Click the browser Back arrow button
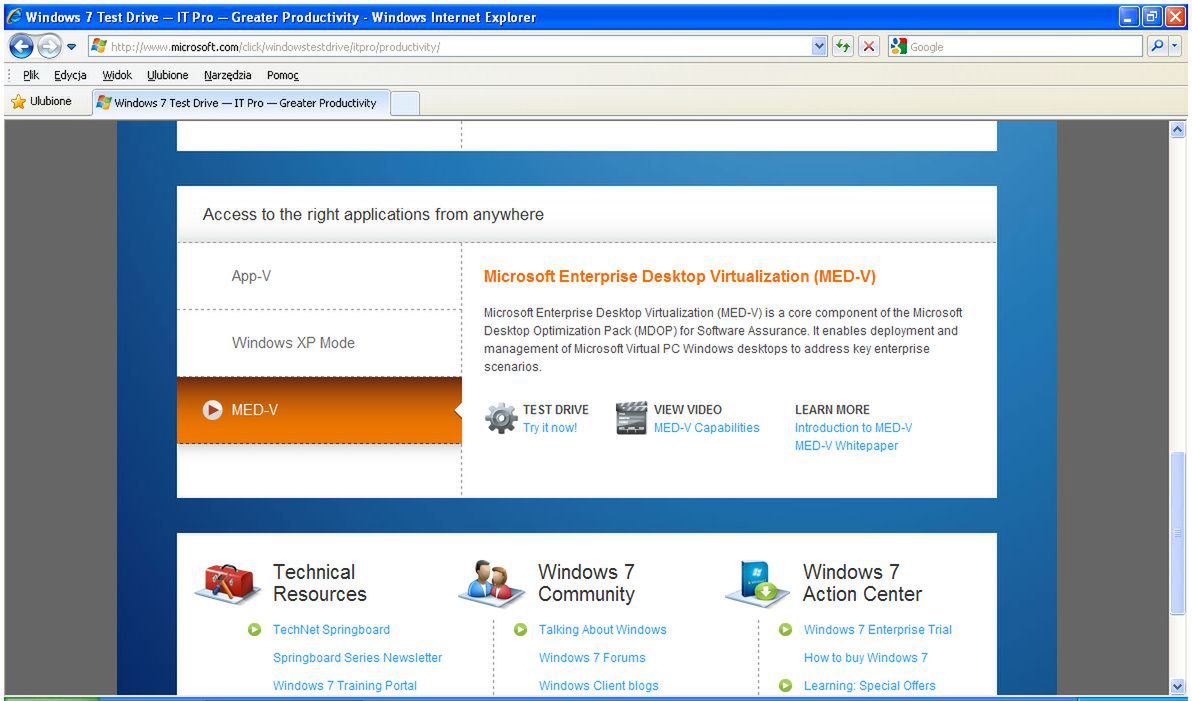The width and height of the screenshot is (1192, 701). tap(21, 46)
